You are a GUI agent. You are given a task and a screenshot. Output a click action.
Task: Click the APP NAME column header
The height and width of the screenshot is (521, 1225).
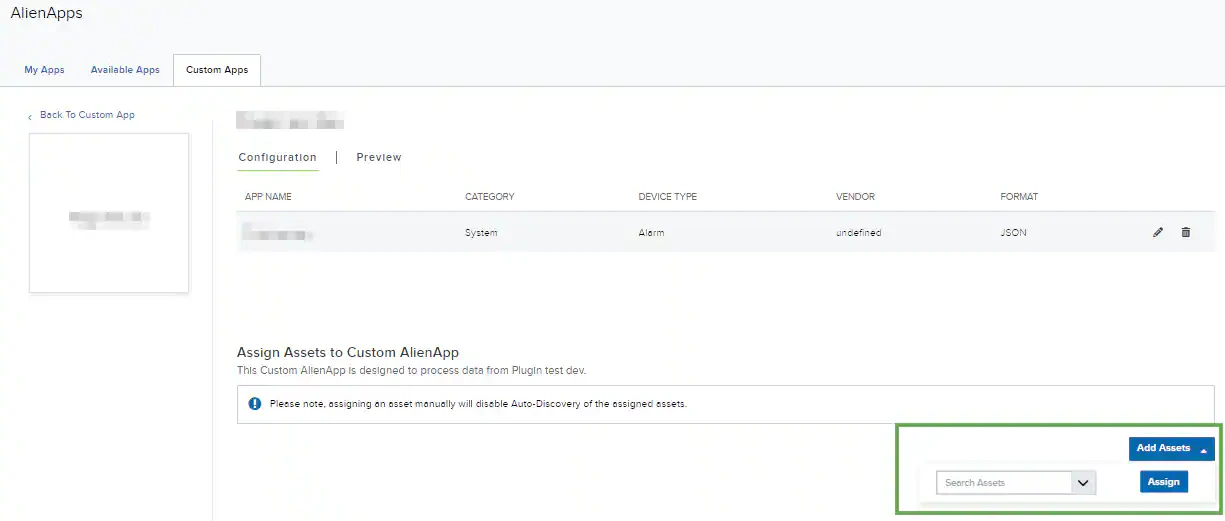point(268,197)
